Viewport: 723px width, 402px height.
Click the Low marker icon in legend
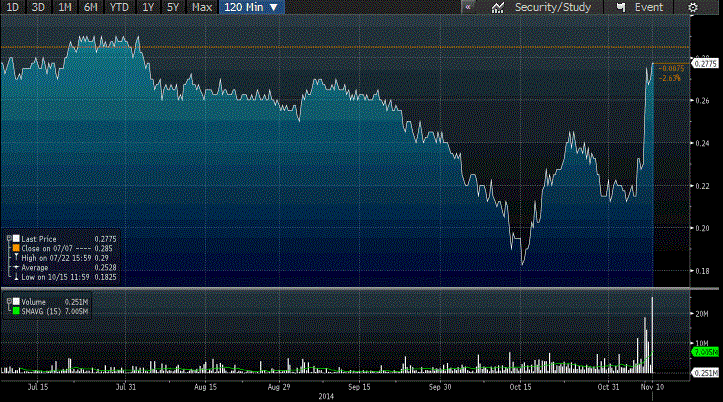[14, 275]
